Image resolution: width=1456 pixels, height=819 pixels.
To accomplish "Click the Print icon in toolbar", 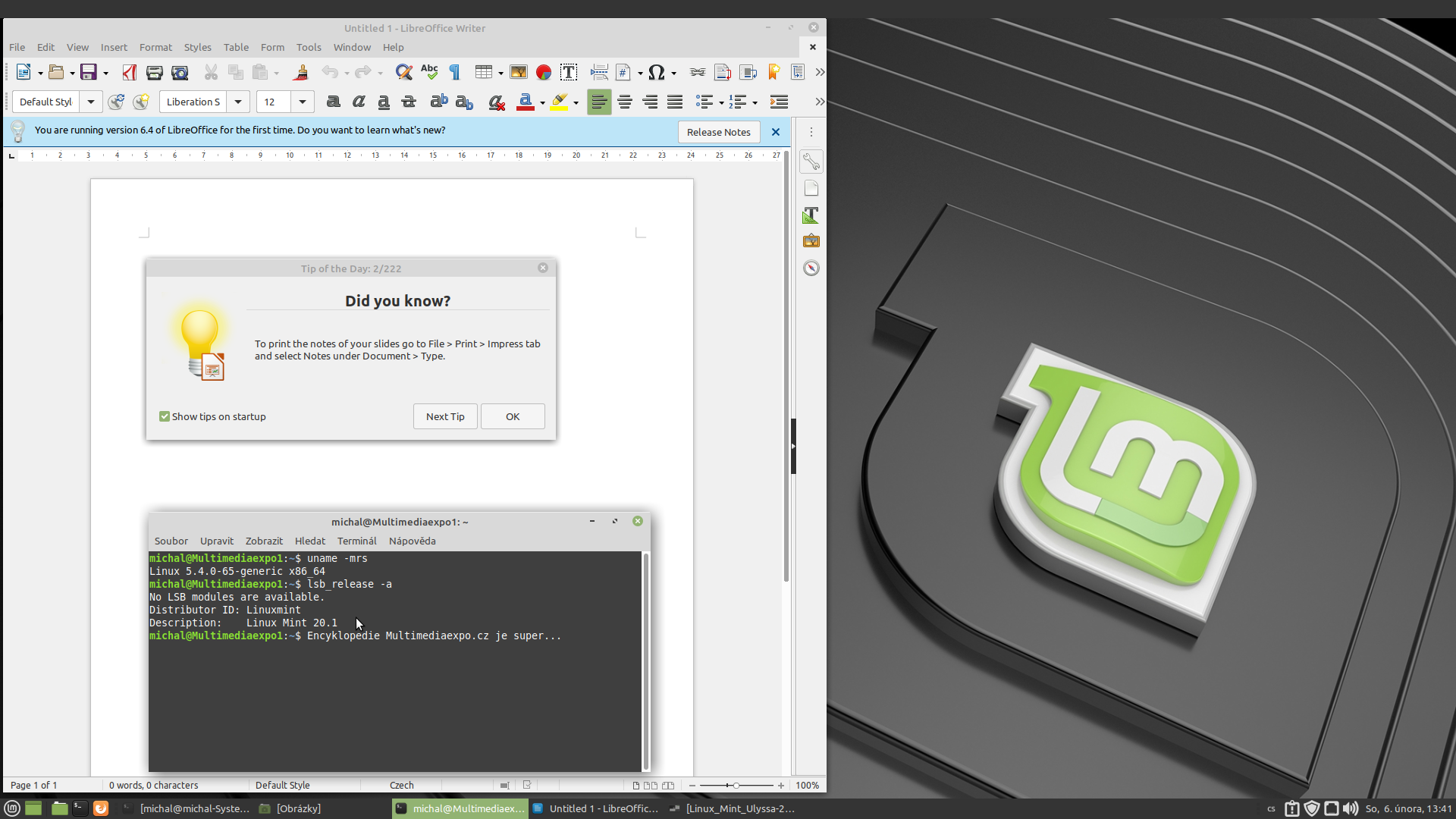I will pyautogui.click(x=154, y=72).
